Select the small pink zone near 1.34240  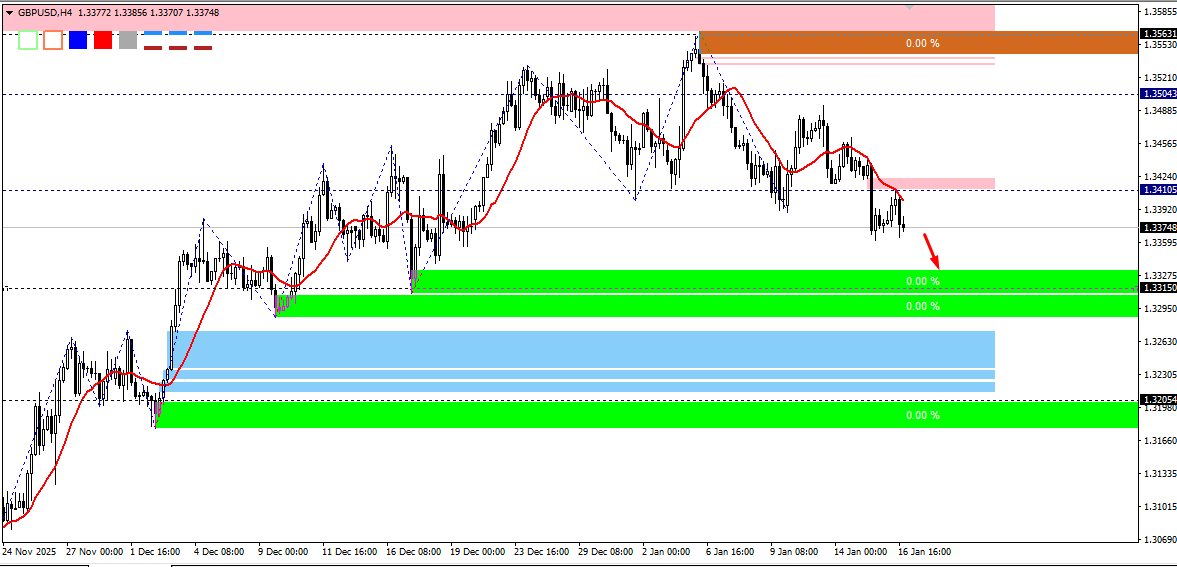(x=932, y=184)
